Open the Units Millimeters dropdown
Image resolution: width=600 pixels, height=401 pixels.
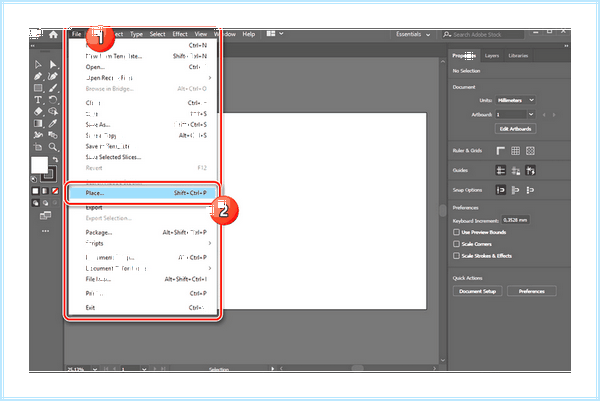(x=515, y=100)
